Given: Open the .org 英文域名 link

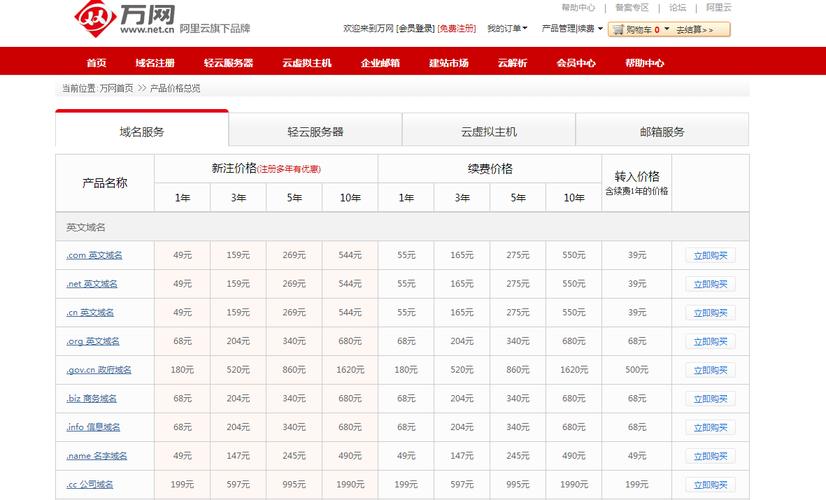Looking at the screenshot, I should coord(93,341).
